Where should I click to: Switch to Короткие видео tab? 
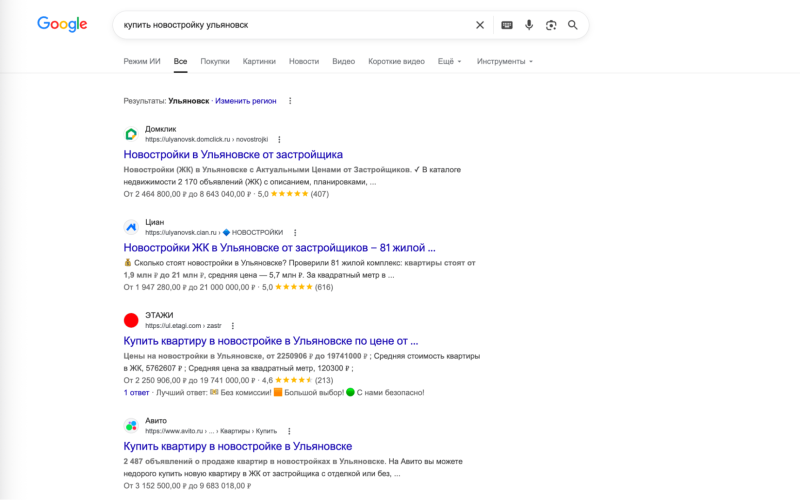396,61
